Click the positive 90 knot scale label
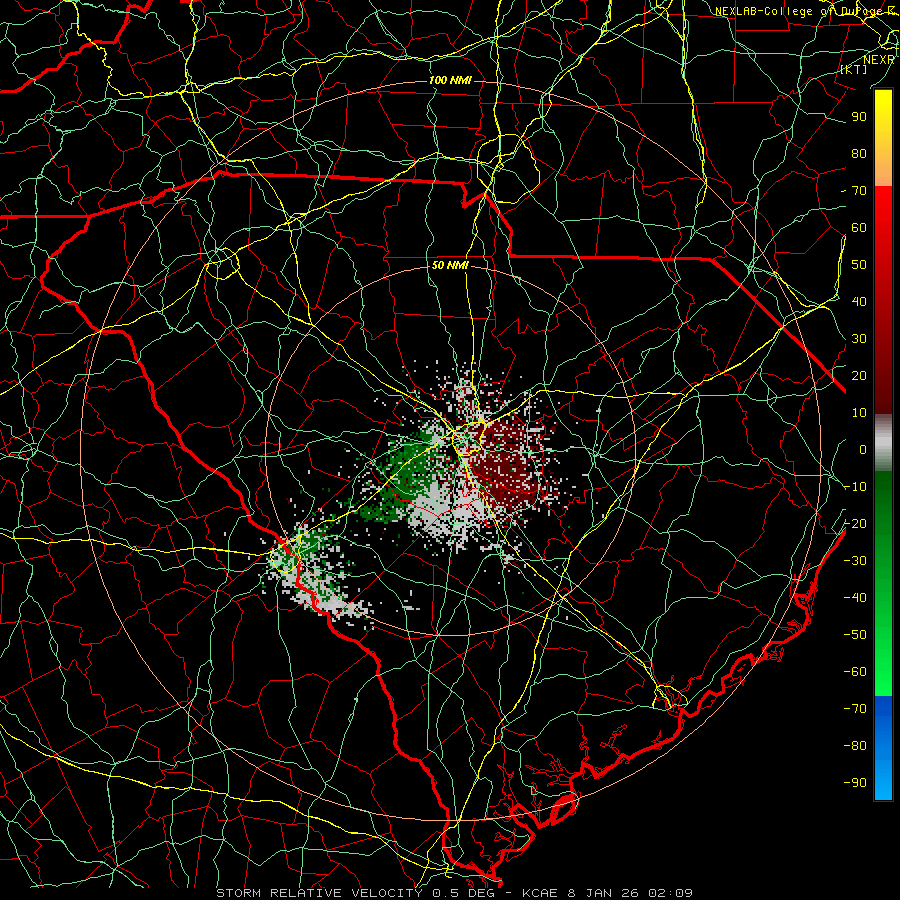This screenshot has width=900, height=900. [859, 117]
